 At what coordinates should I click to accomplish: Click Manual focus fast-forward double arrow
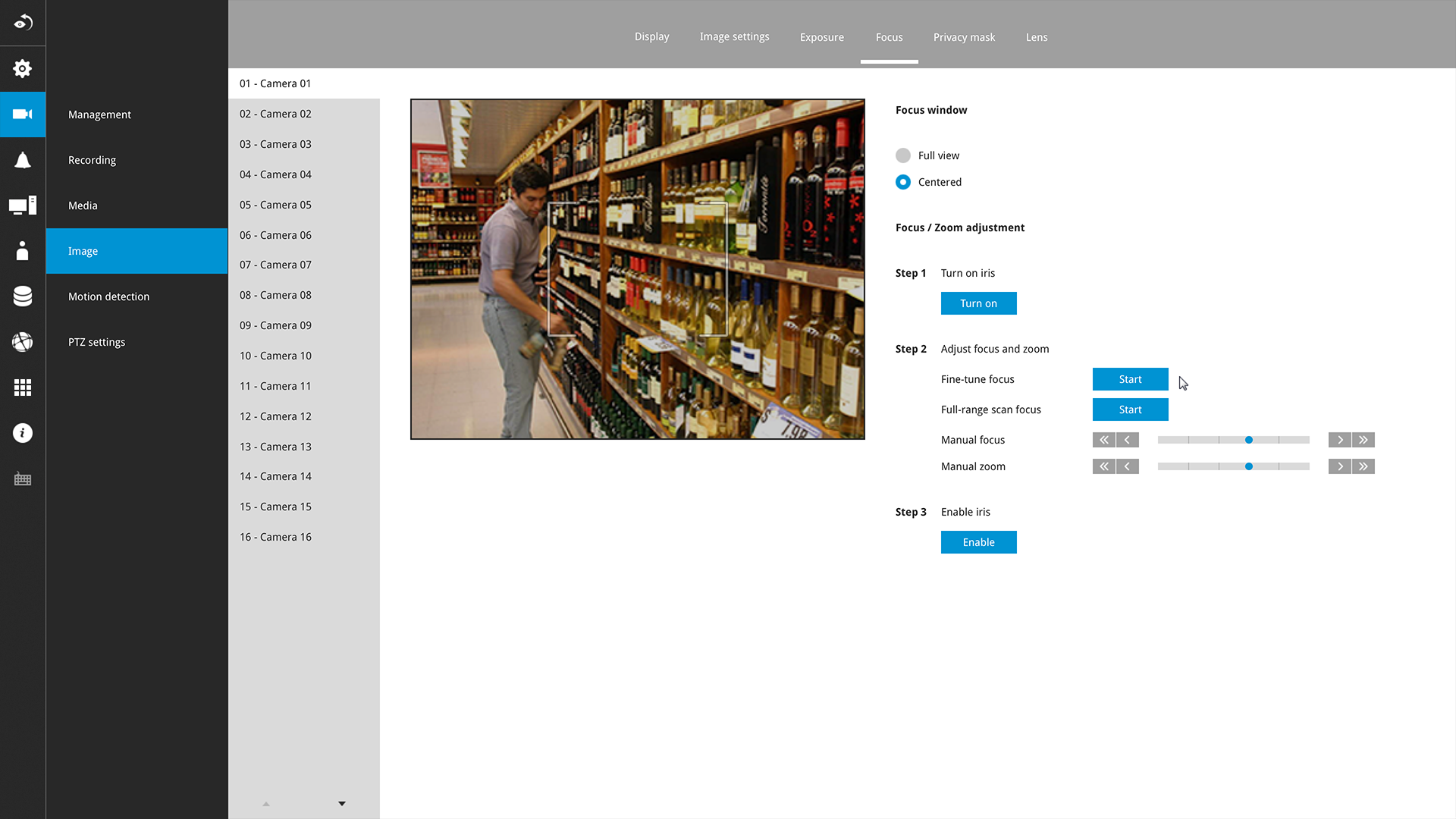1363,440
